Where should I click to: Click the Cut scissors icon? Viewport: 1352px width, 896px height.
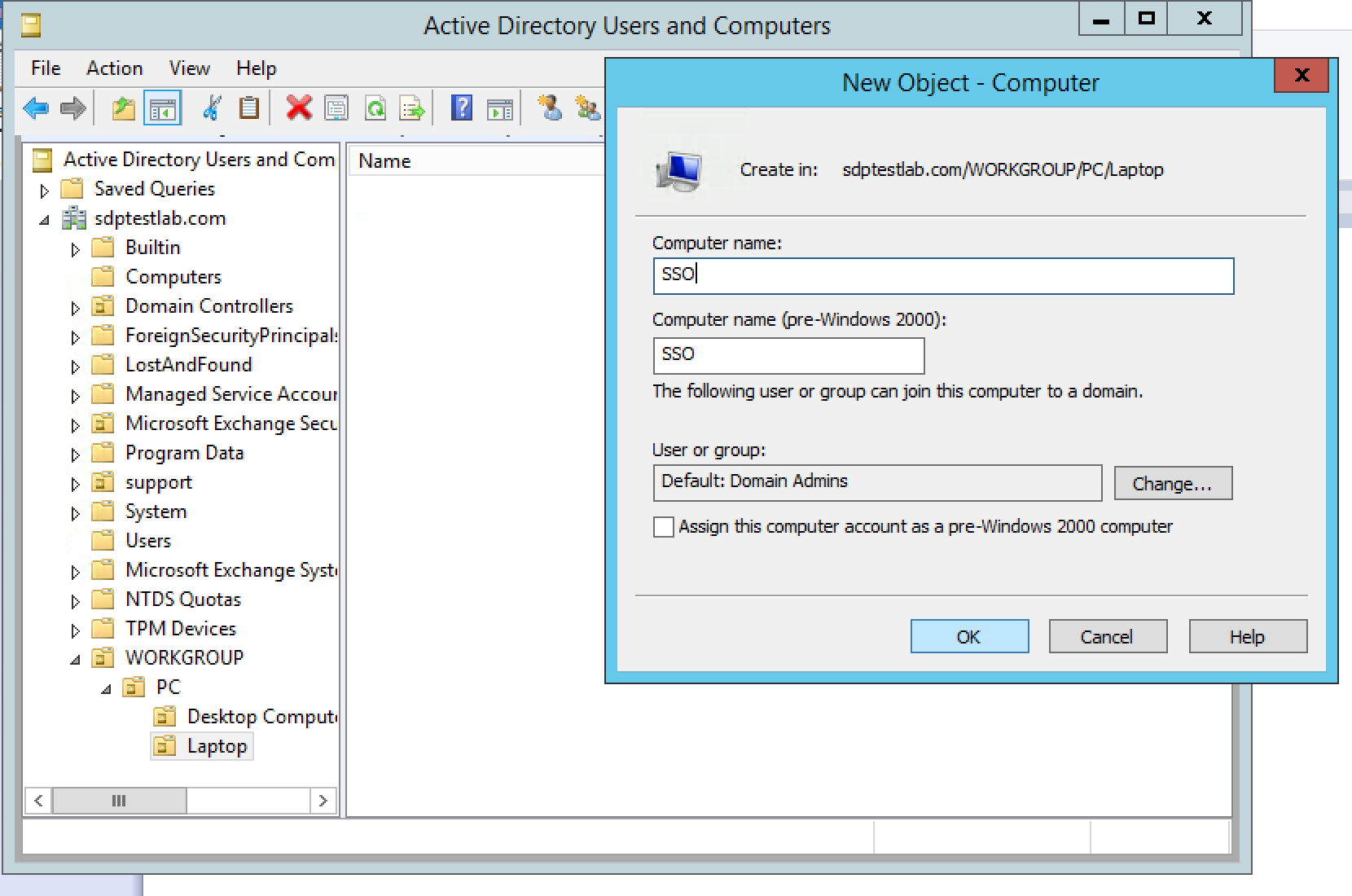212,108
